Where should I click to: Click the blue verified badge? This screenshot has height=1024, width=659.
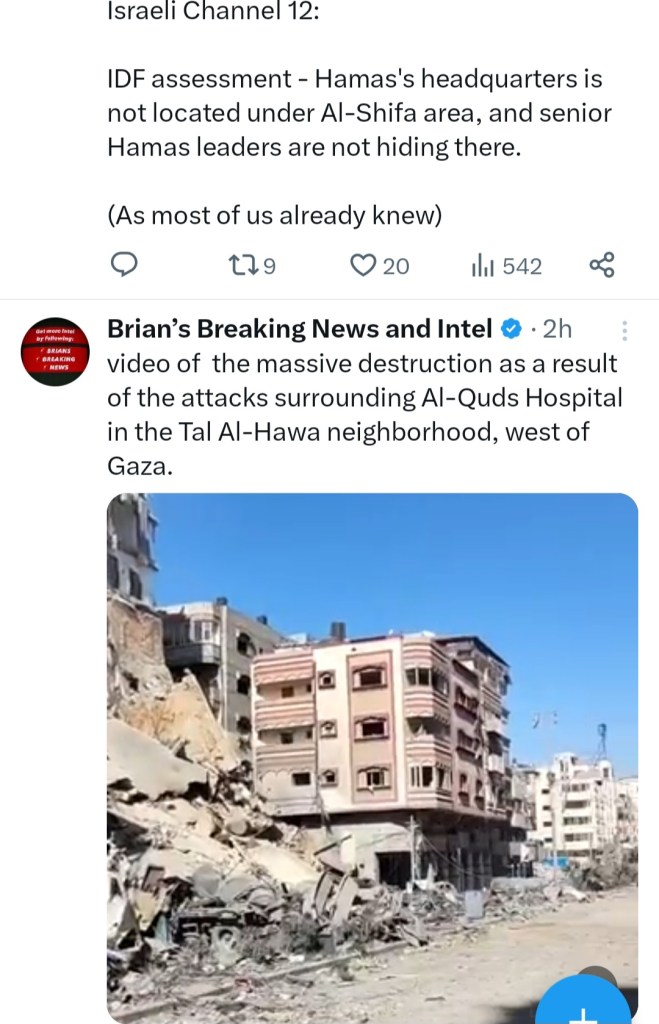pyautogui.click(x=511, y=329)
